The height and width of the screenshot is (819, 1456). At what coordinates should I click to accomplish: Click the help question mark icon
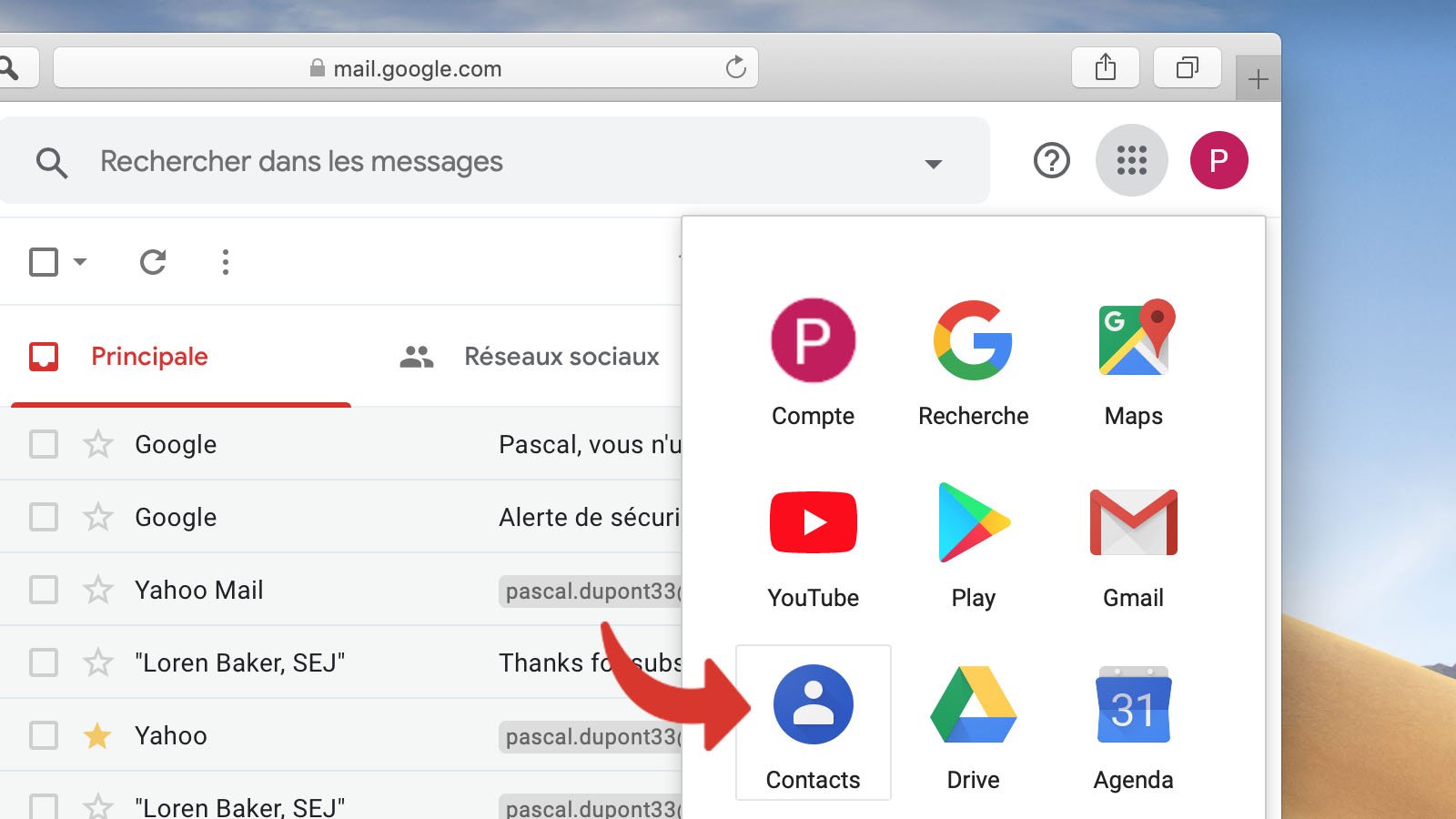[x=1050, y=160]
